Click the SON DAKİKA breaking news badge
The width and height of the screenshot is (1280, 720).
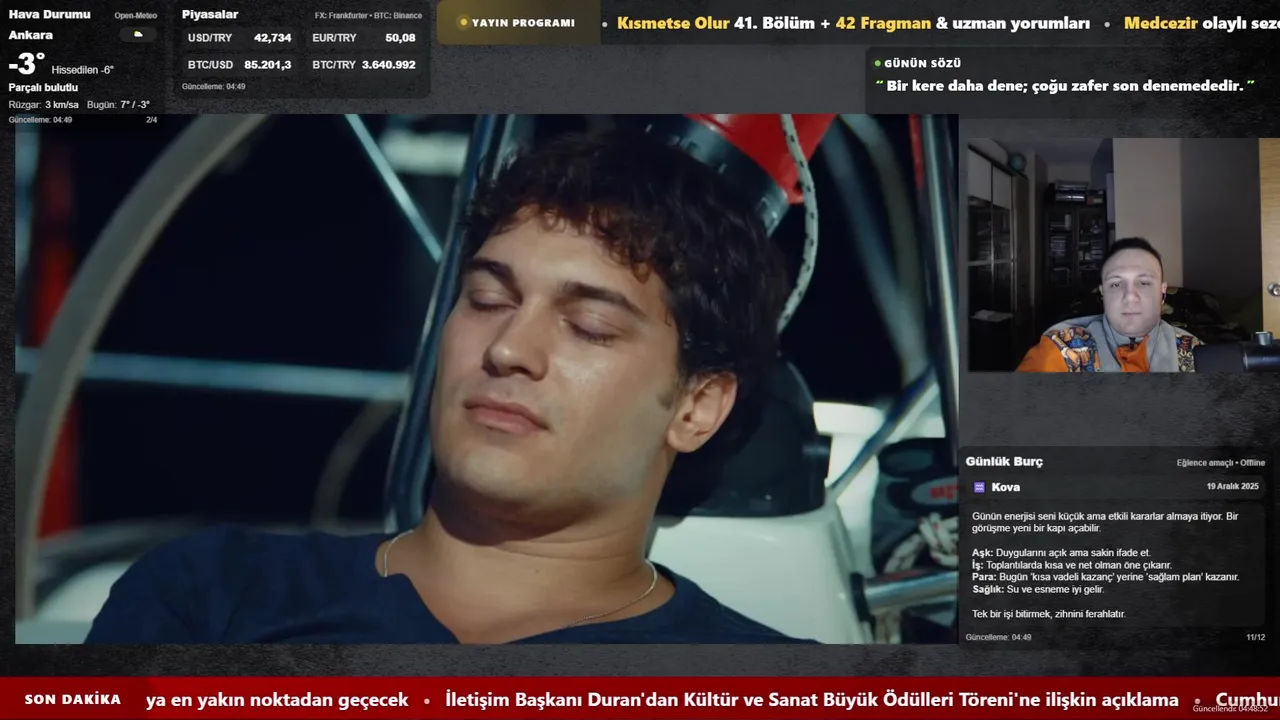tap(73, 699)
